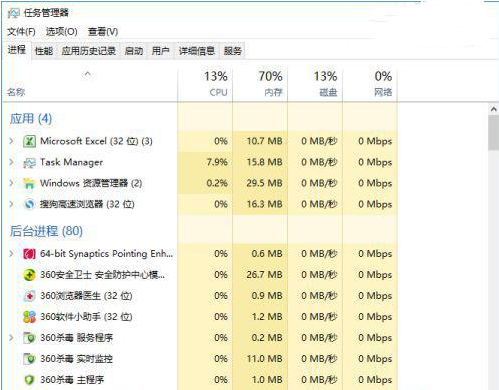499x390 pixels.
Task: Click the 0.2% CPU value cell
Action: click(205, 183)
